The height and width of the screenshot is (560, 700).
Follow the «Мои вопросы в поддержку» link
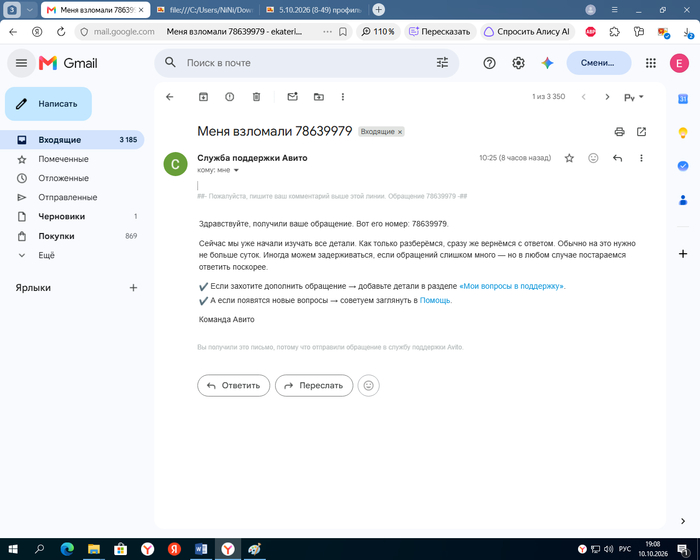click(x=512, y=286)
